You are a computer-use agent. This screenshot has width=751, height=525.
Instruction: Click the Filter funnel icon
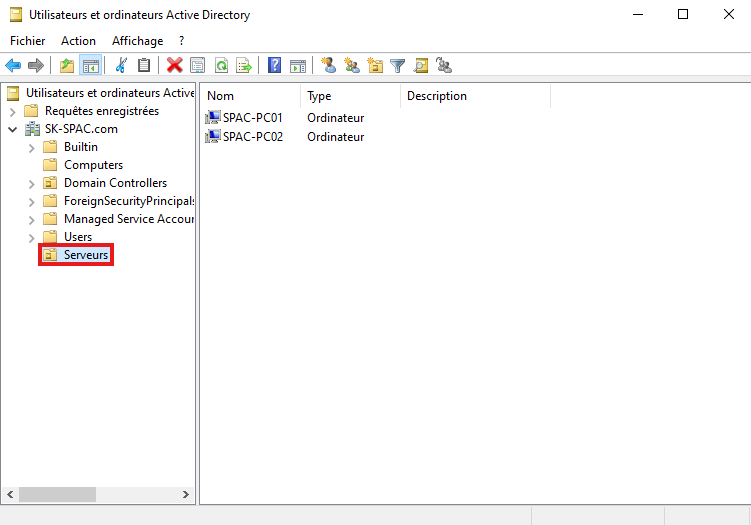pyautogui.click(x=398, y=66)
